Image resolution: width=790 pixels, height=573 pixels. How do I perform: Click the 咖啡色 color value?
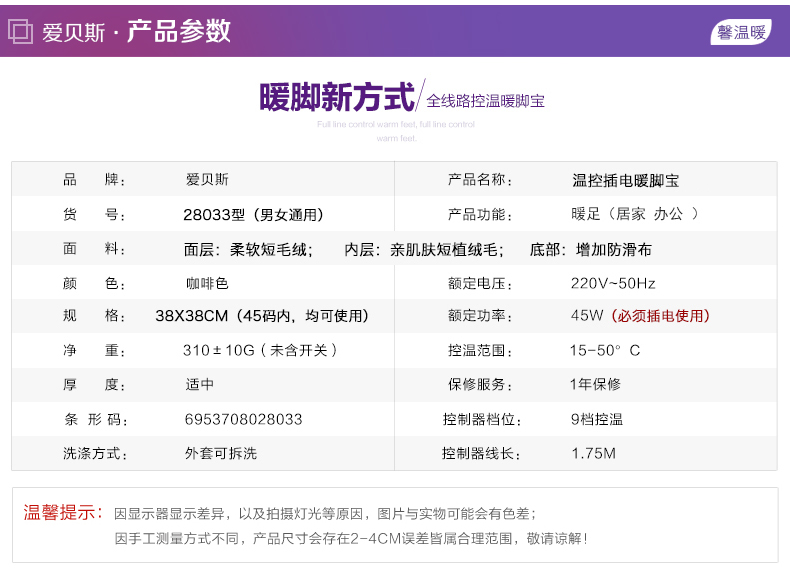click(x=207, y=283)
